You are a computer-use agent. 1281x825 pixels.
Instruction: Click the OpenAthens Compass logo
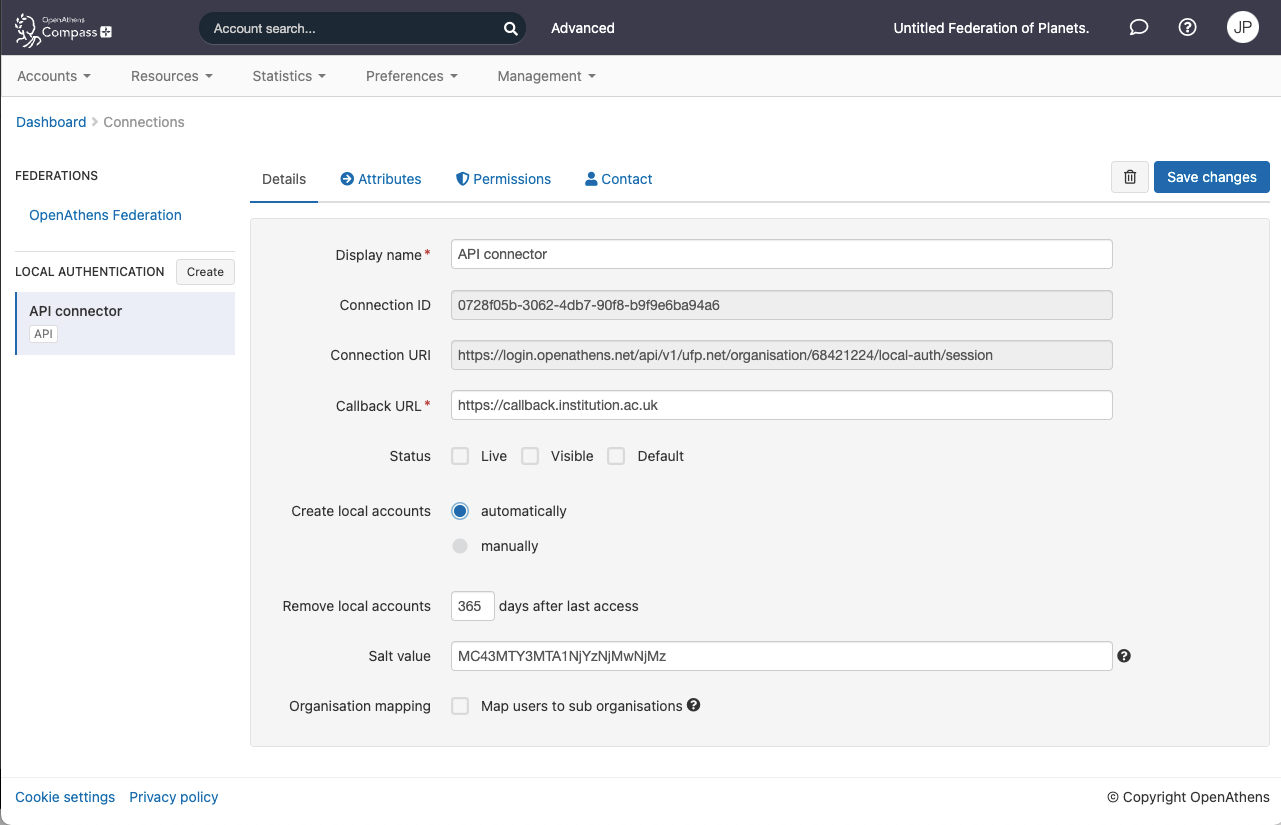(x=62, y=27)
